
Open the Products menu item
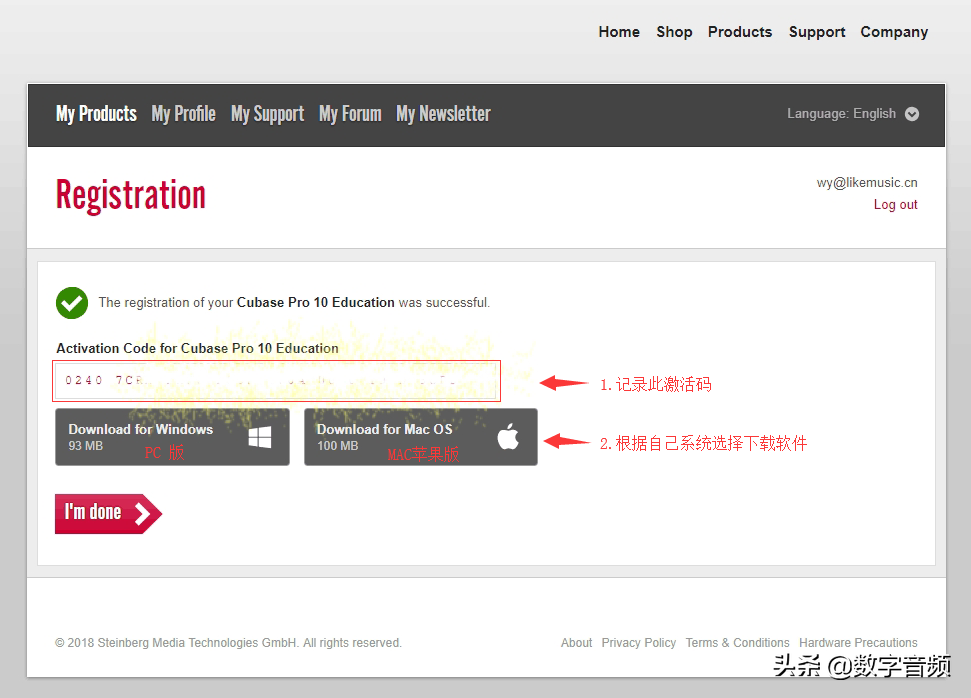pos(740,32)
